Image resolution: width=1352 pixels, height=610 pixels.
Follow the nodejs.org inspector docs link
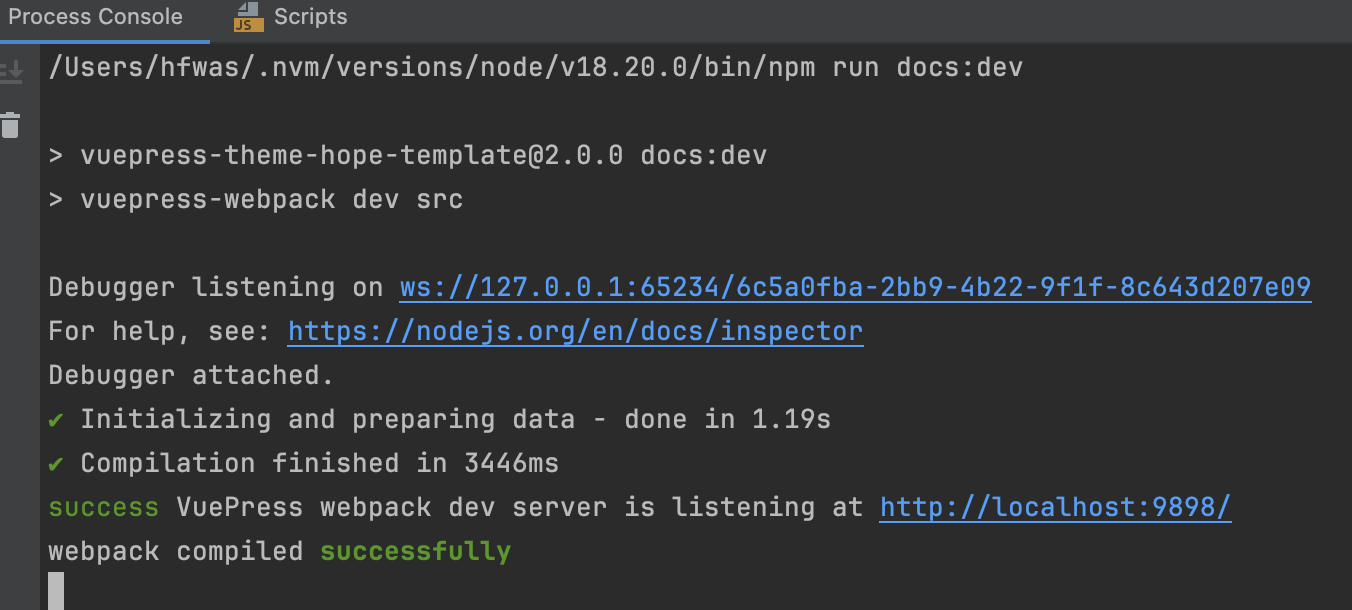click(575, 331)
